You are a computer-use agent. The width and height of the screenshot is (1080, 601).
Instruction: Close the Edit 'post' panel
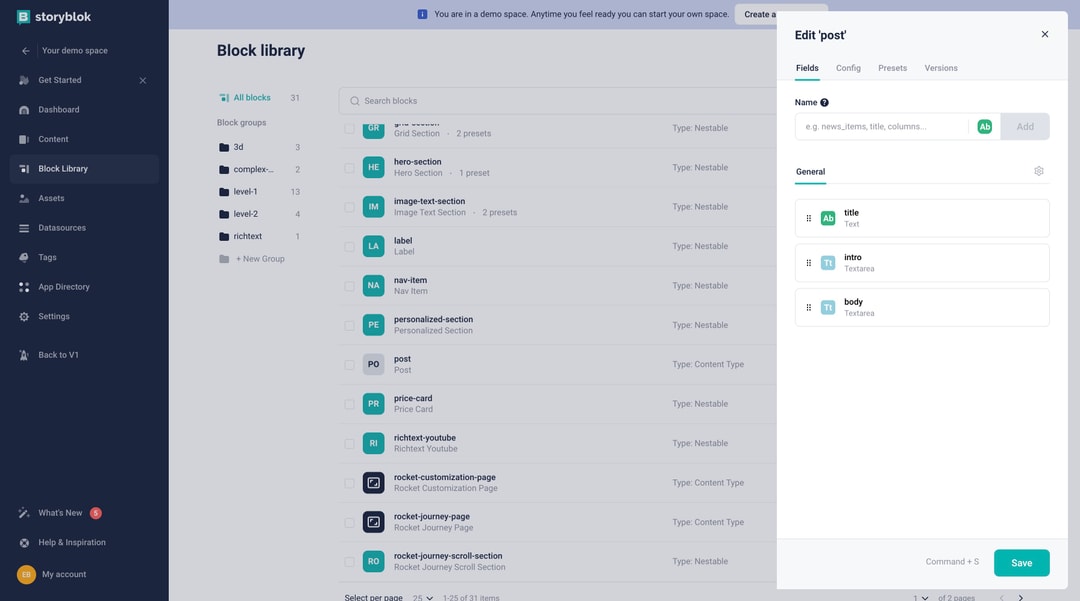[1045, 34]
